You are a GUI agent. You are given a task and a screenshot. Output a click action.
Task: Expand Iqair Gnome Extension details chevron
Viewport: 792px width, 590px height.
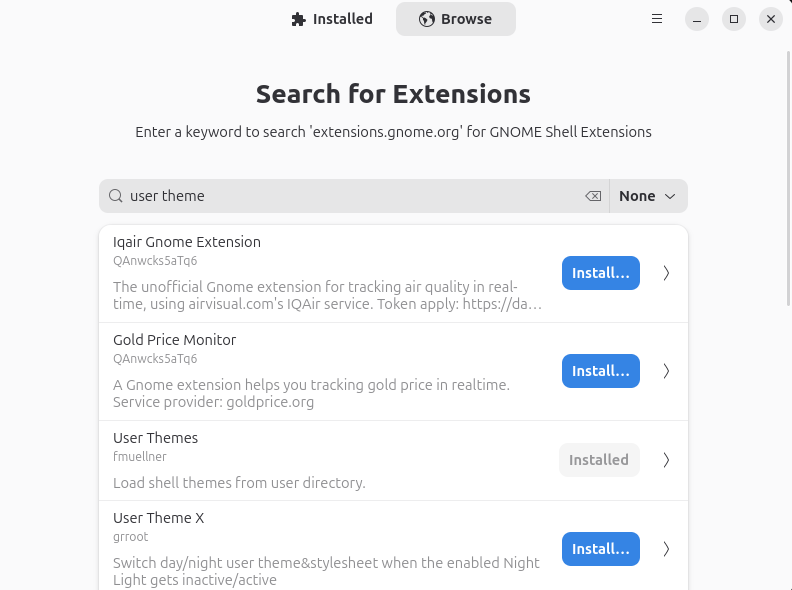click(x=666, y=273)
